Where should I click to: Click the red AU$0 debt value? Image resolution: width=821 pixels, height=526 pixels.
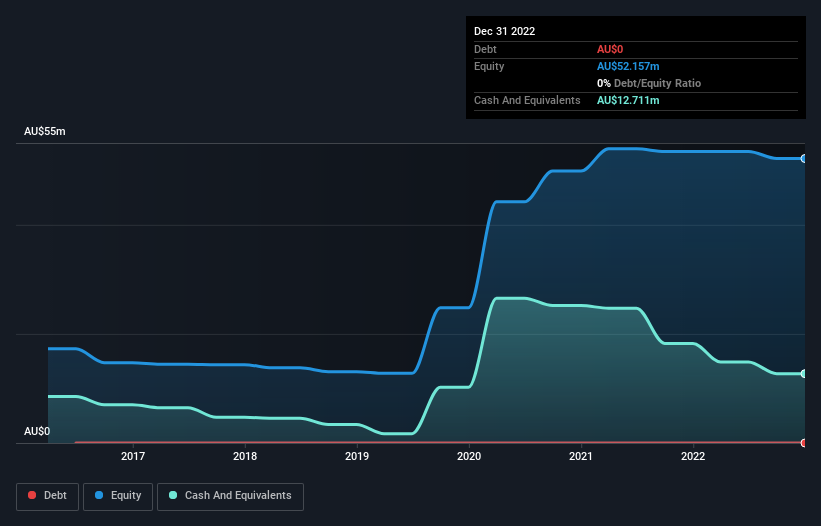click(610, 49)
